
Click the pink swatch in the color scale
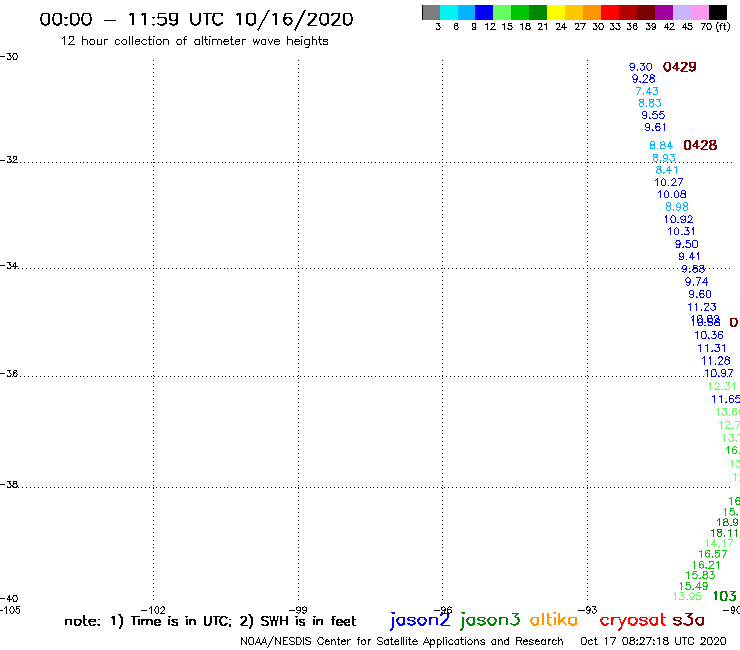pyautogui.click(x=699, y=12)
